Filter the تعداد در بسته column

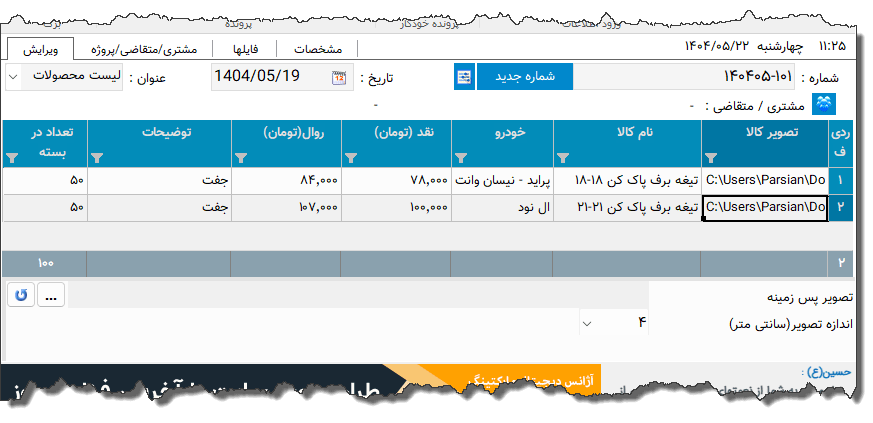[x=13, y=158]
